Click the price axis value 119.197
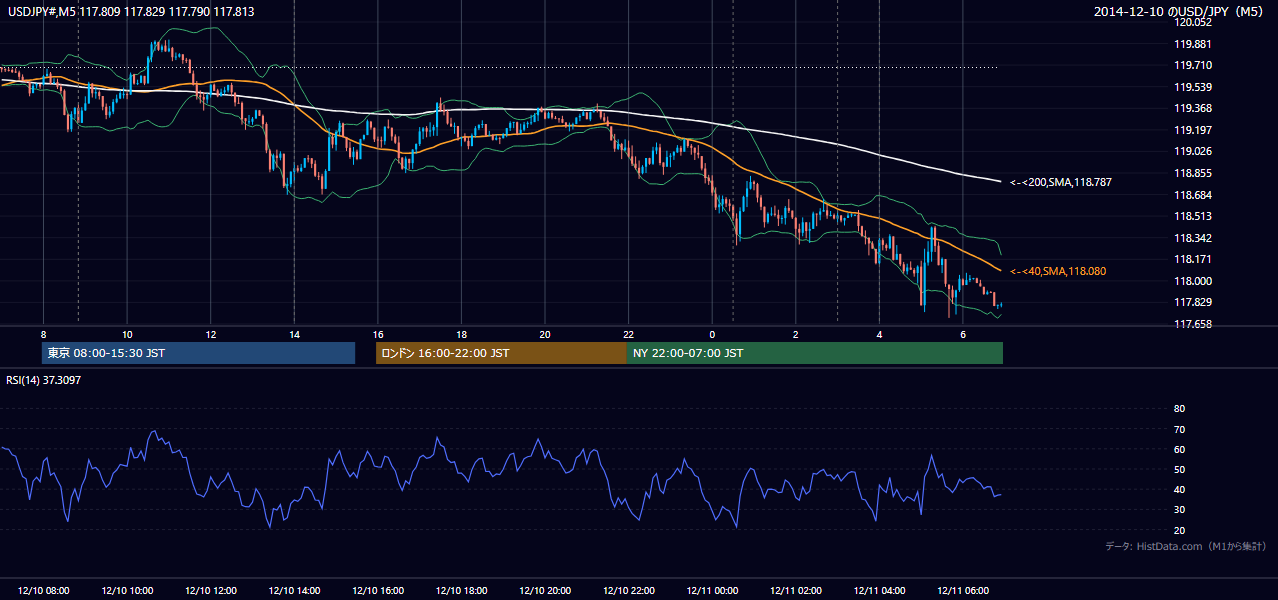 [1192, 130]
